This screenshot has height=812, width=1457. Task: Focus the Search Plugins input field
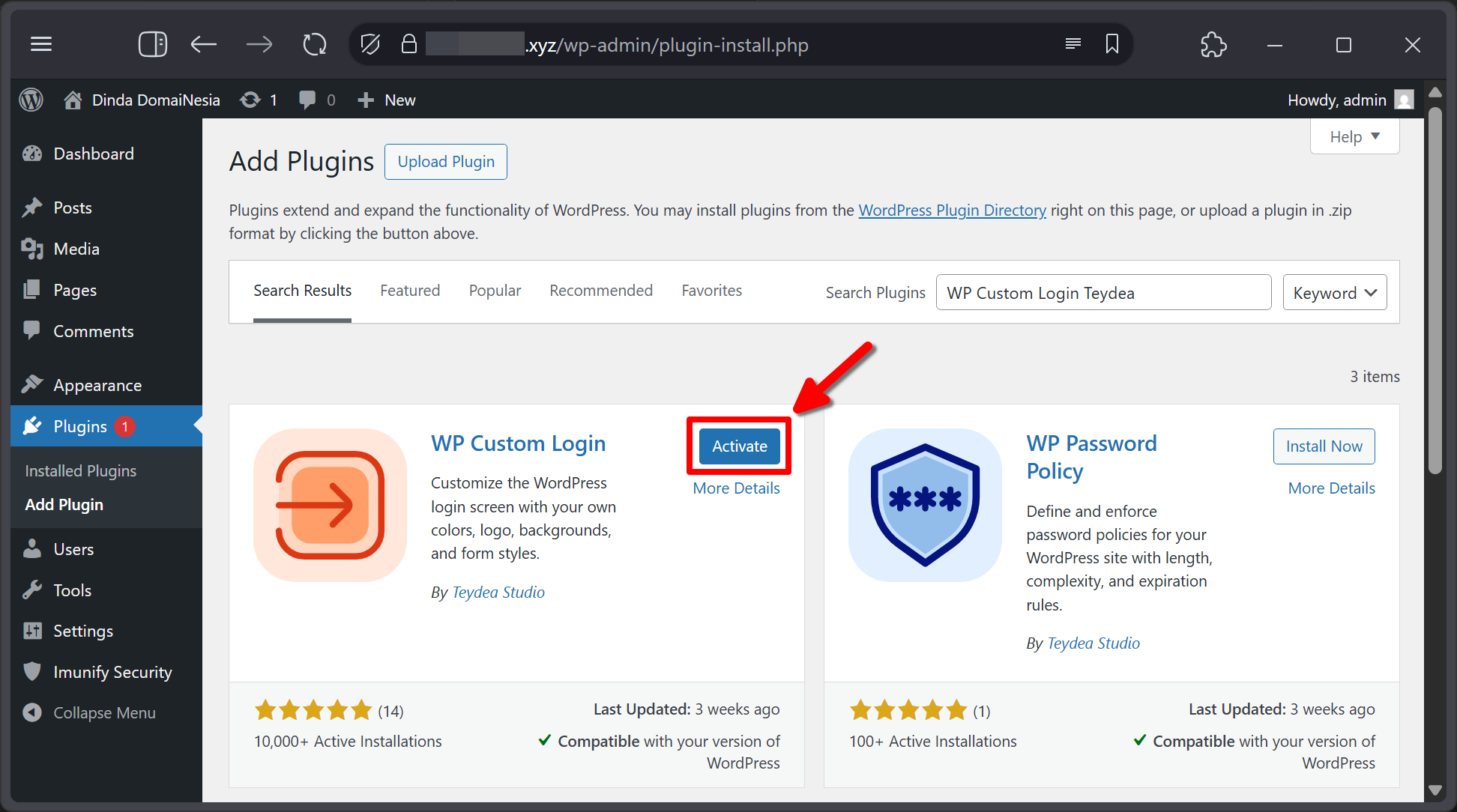[1103, 292]
